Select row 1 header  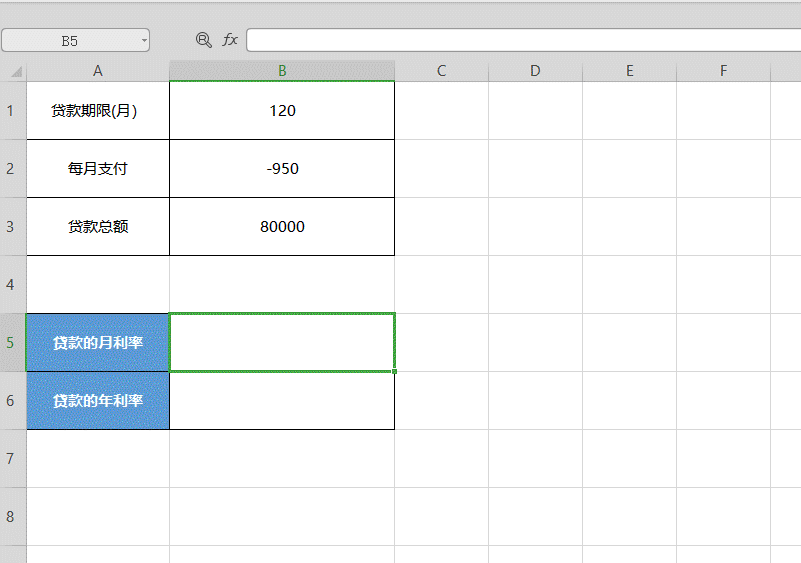tap(12, 110)
